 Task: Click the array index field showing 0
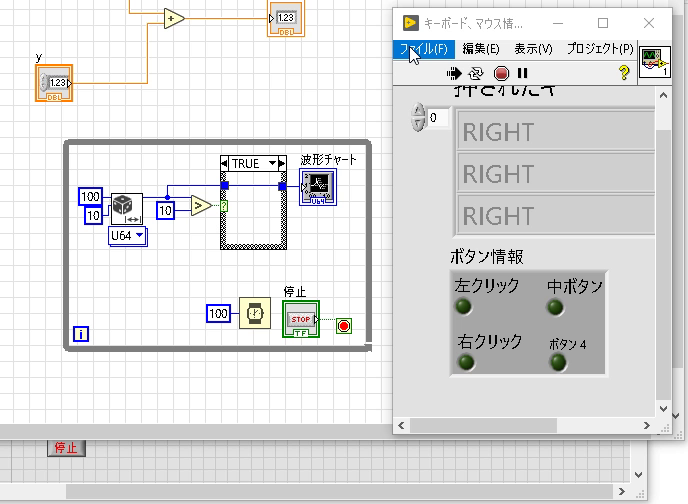click(x=438, y=118)
